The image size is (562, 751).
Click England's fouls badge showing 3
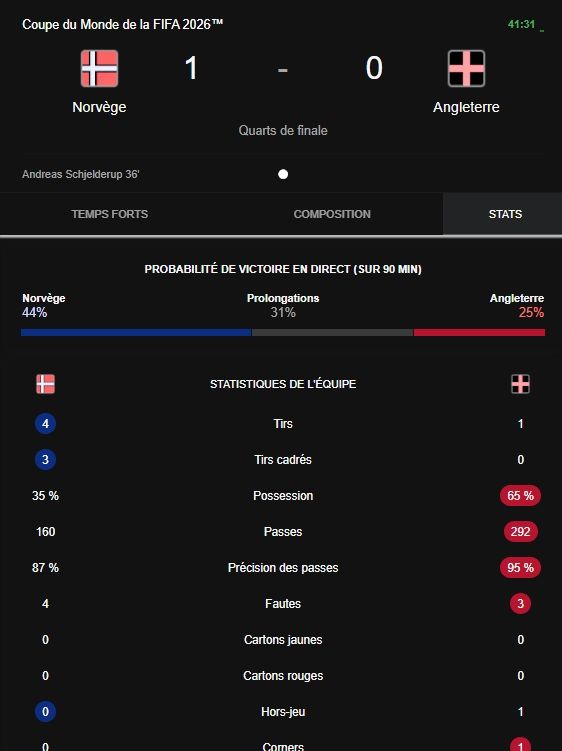(520, 603)
